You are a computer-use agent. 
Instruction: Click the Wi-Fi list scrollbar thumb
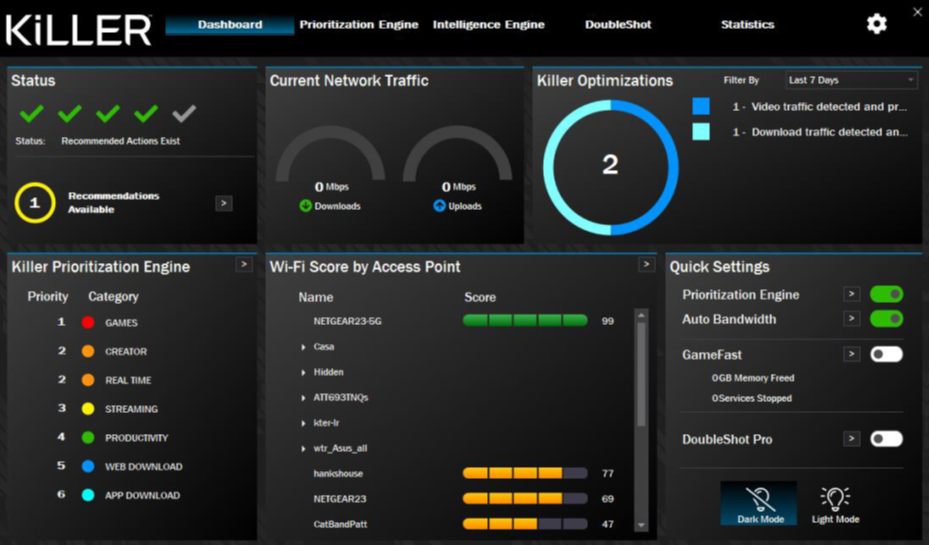[x=641, y=374]
